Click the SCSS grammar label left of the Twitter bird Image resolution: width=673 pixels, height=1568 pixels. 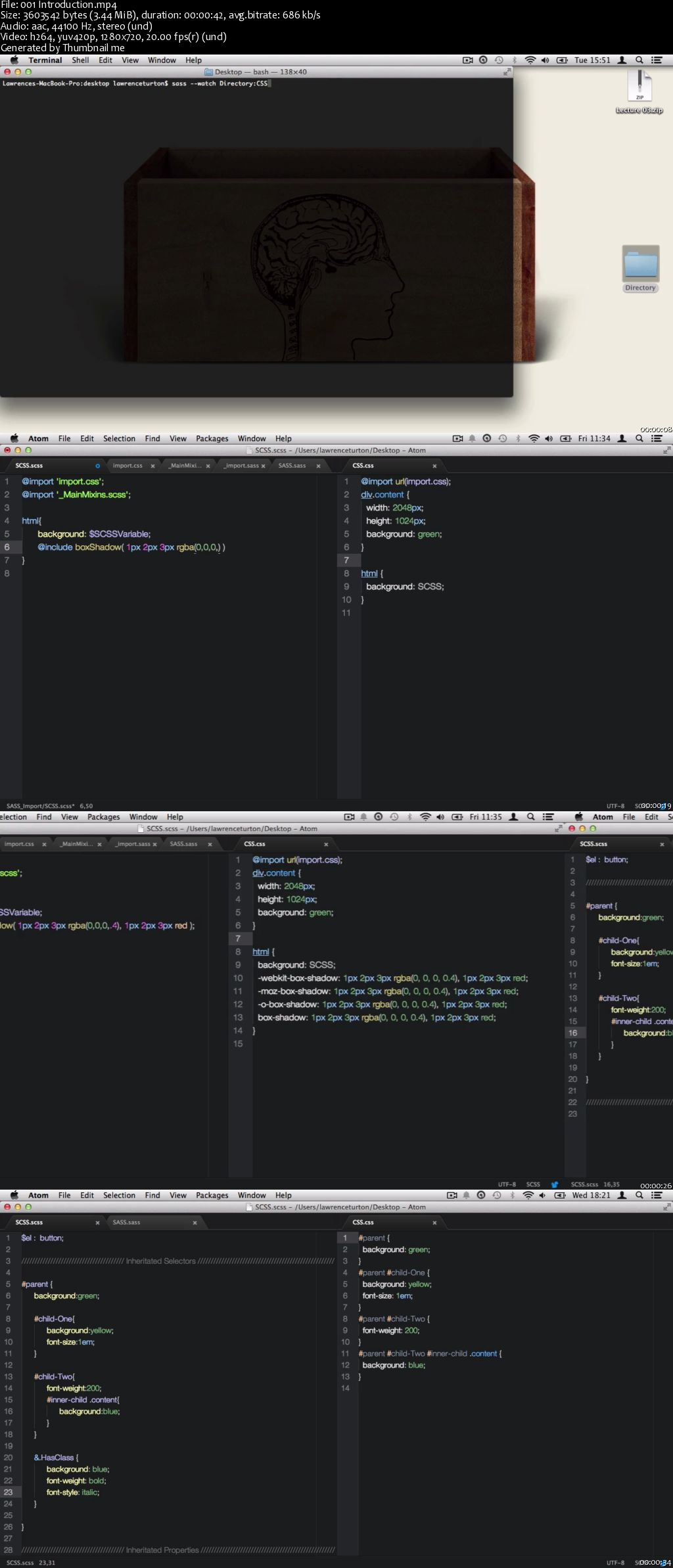533,1184
